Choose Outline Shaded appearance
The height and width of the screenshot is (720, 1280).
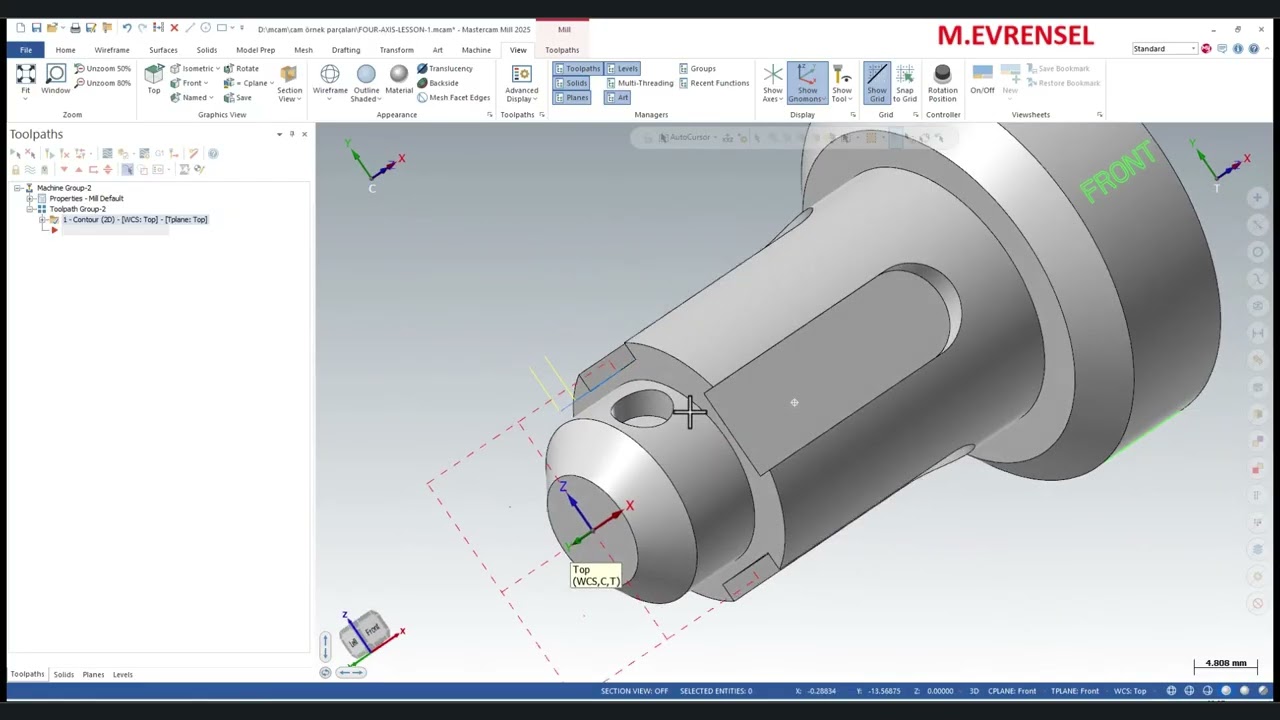pos(366,83)
